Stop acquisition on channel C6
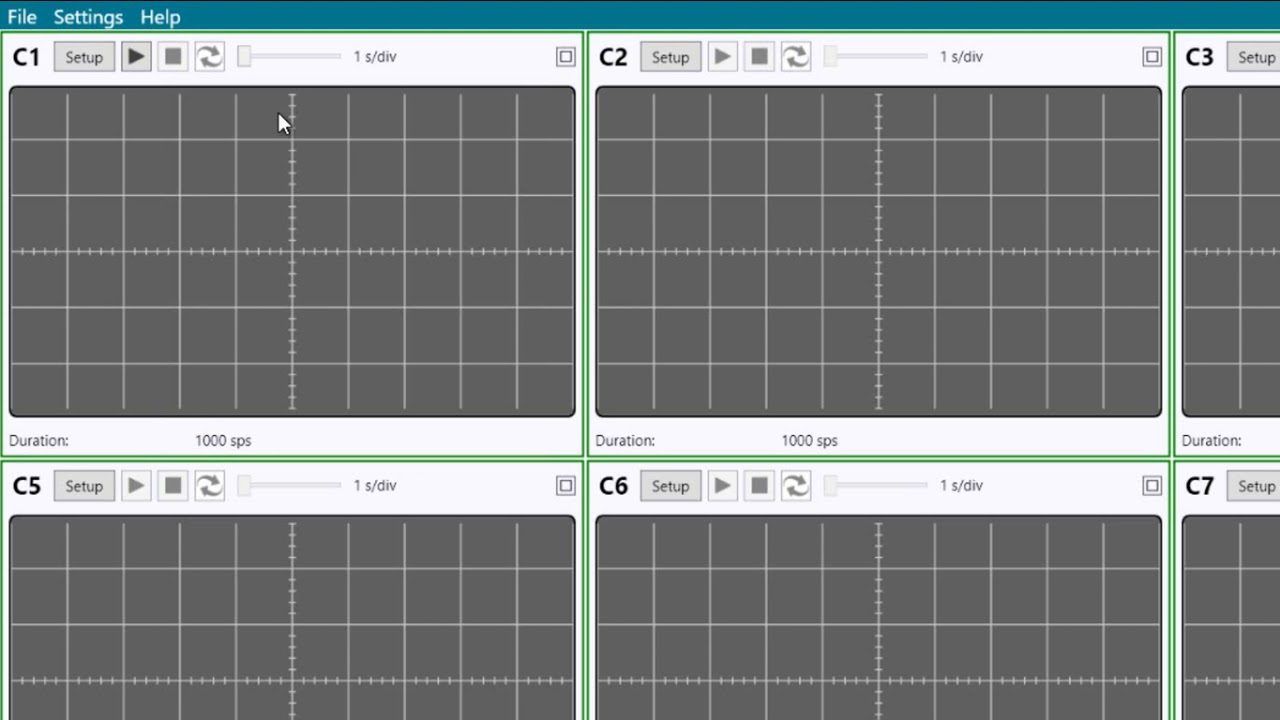This screenshot has width=1280, height=720. [759, 486]
